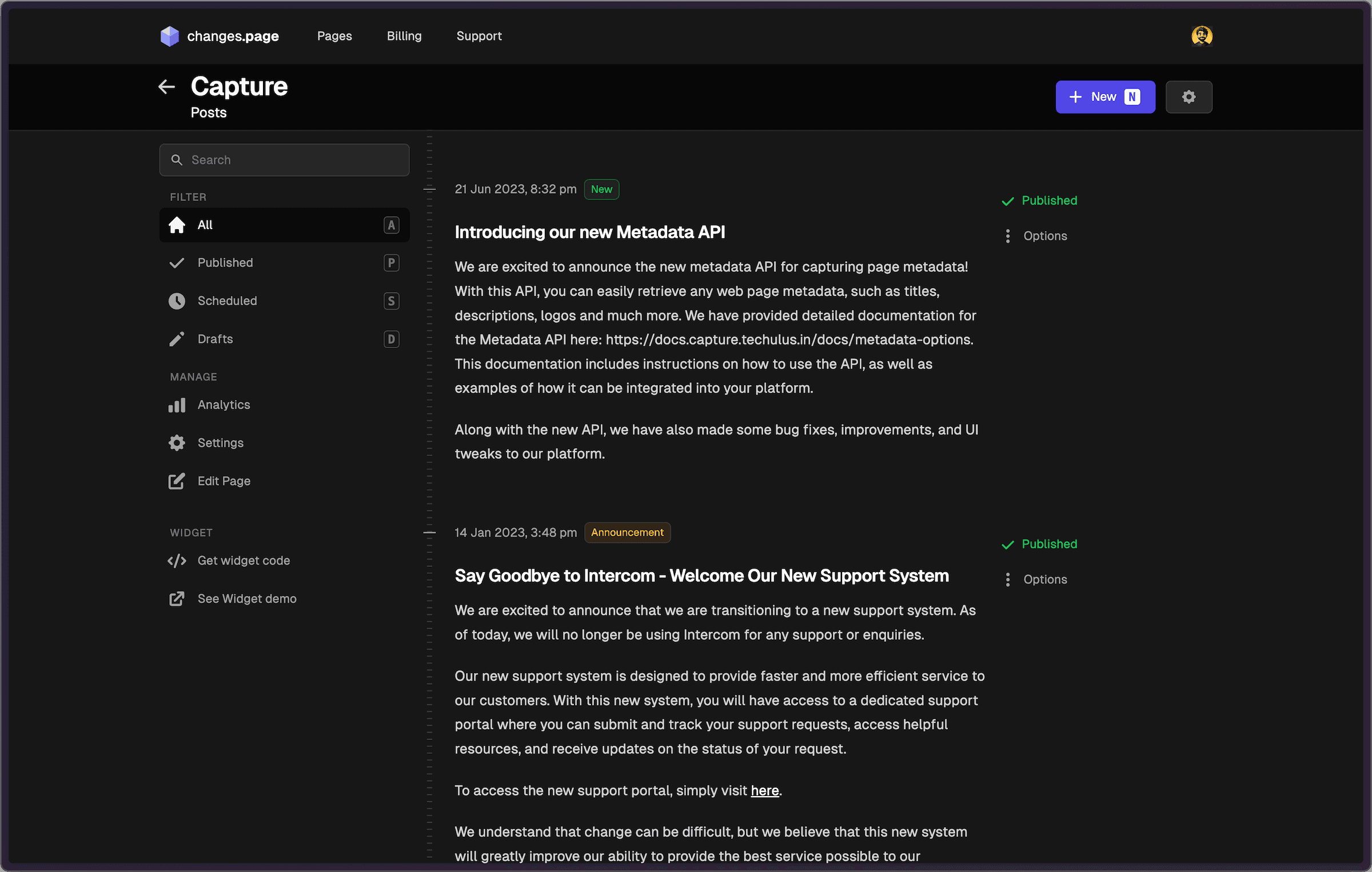Viewport: 1372px width, 872px height.
Task: Filter posts by Scheduled
Action: [227, 301]
